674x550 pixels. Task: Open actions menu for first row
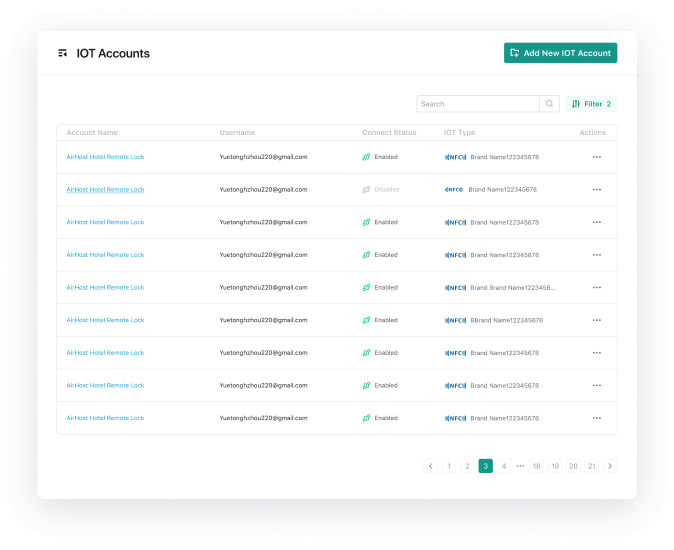point(597,157)
